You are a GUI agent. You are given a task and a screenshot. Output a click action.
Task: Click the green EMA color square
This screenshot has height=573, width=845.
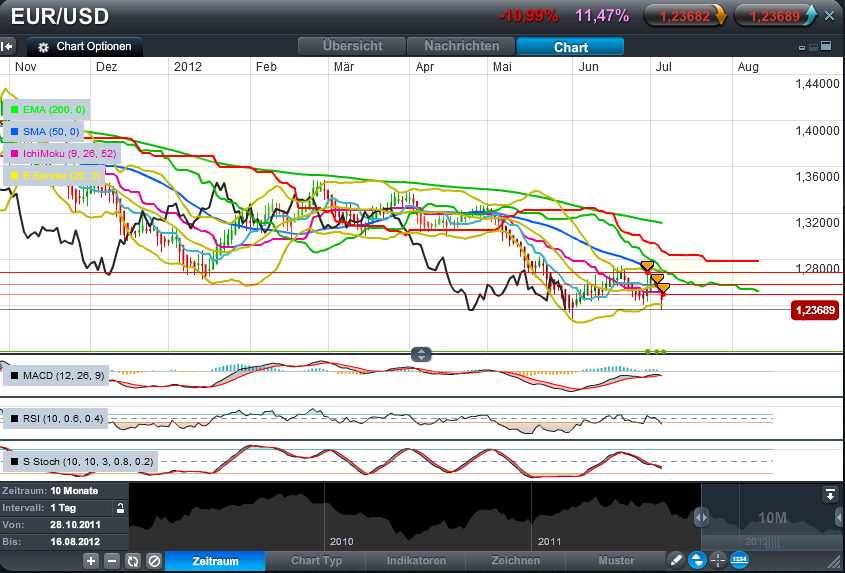pyautogui.click(x=15, y=110)
